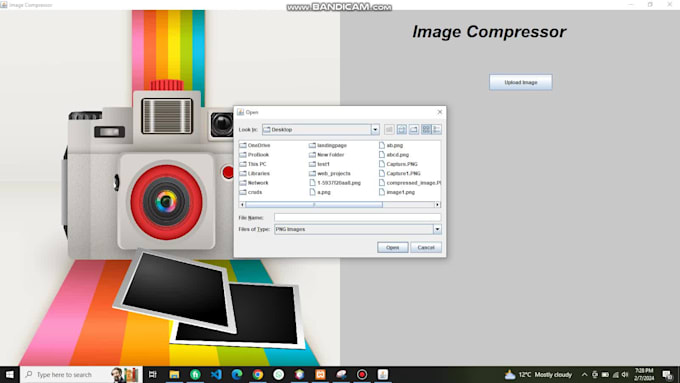
Task: Select the This PC entry
Action: [x=253, y=164]
